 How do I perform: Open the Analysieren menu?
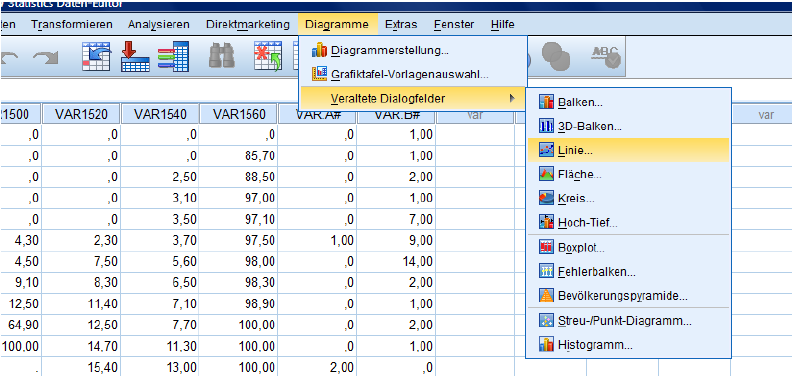pyautogui.click(x=159, y=24)
